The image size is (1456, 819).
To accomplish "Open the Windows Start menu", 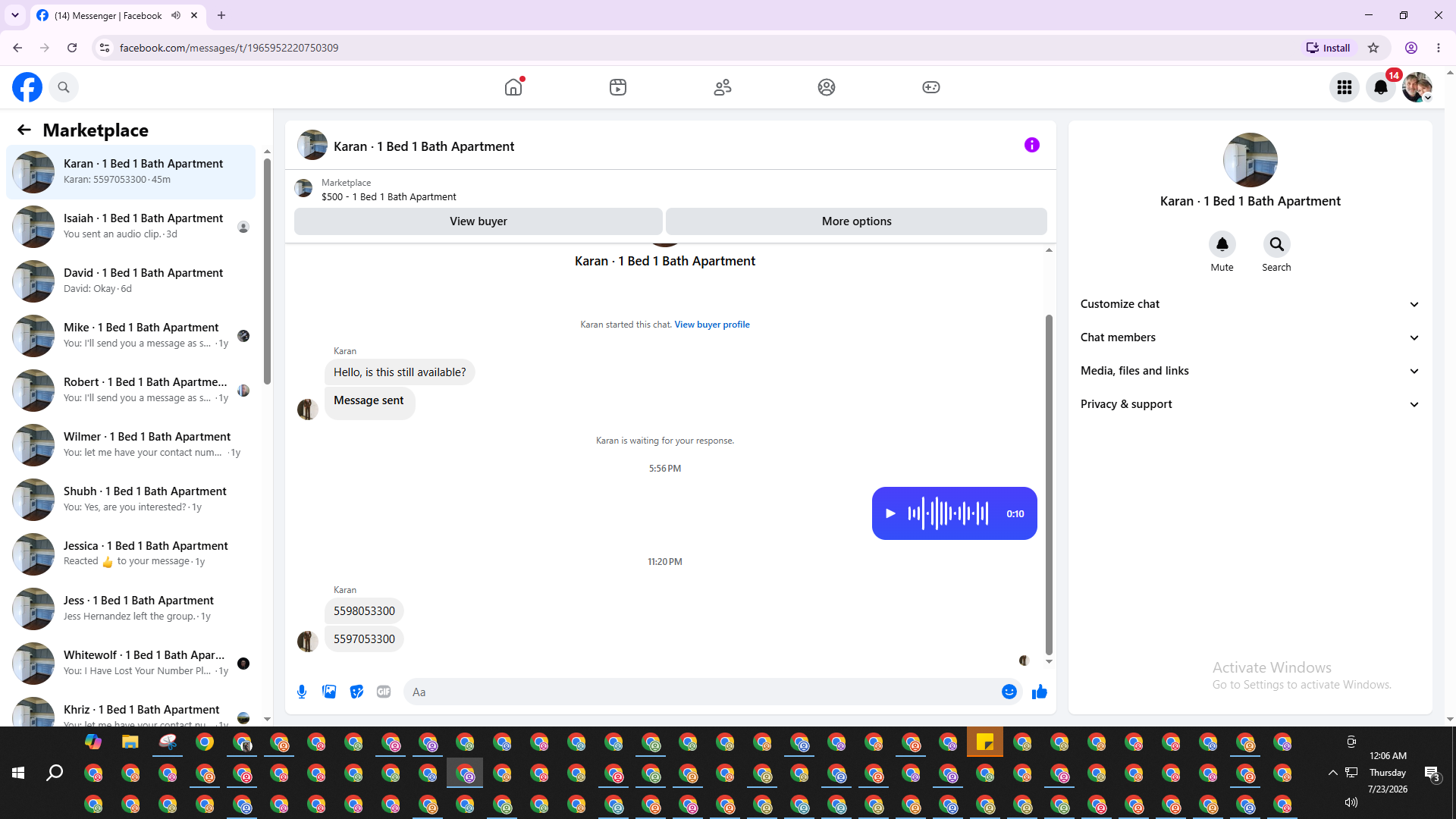I will pos(18,773).
